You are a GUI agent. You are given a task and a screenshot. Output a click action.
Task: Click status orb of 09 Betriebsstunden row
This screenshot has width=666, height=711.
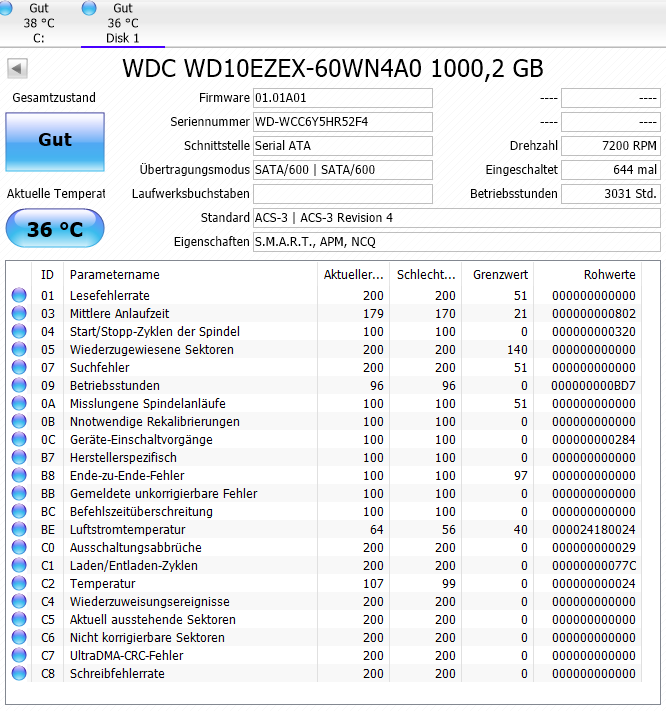tap(19, 385)
